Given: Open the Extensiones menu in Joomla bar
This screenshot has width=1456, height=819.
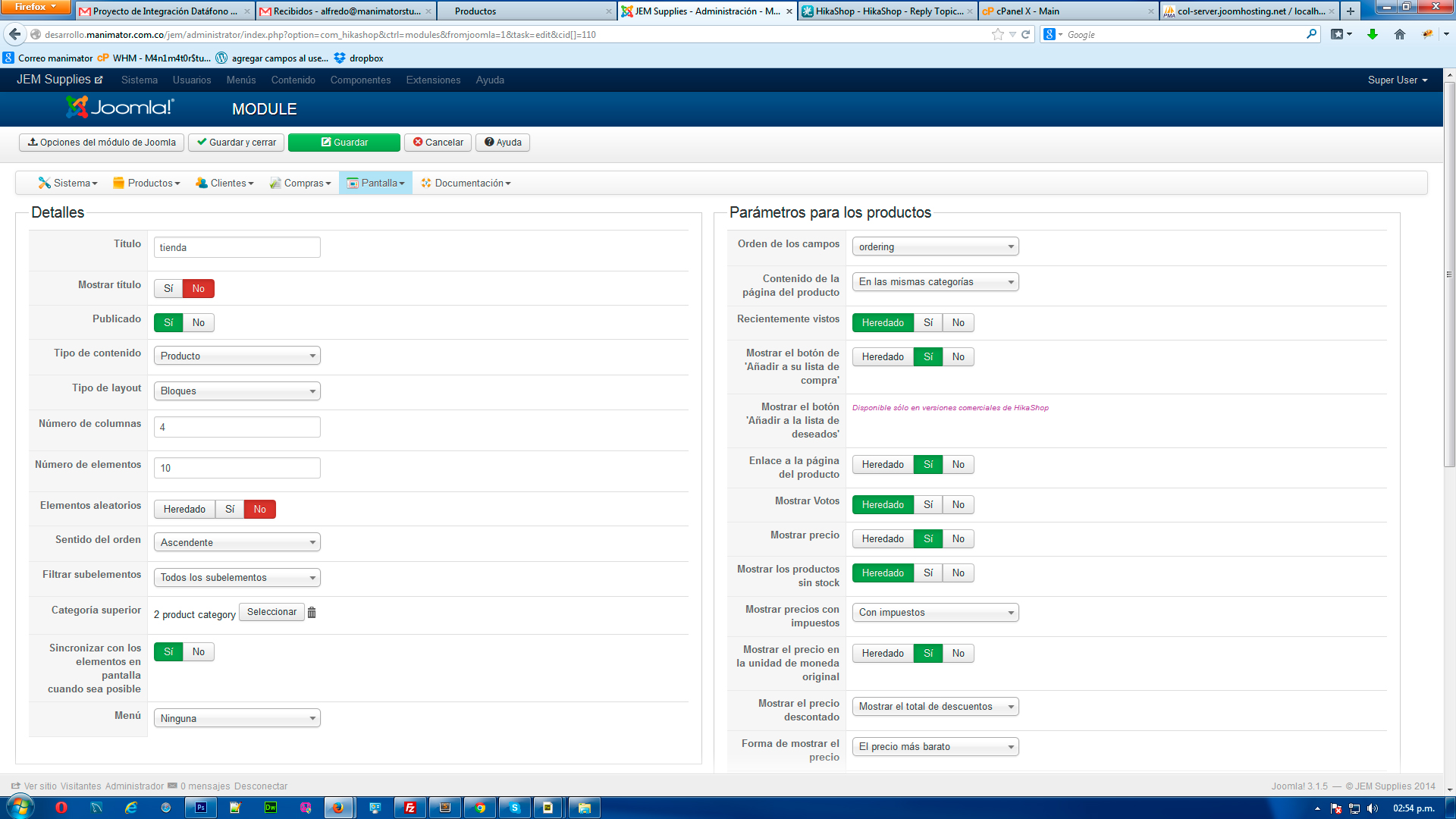Looking at the screenshot, I should 433,80.
